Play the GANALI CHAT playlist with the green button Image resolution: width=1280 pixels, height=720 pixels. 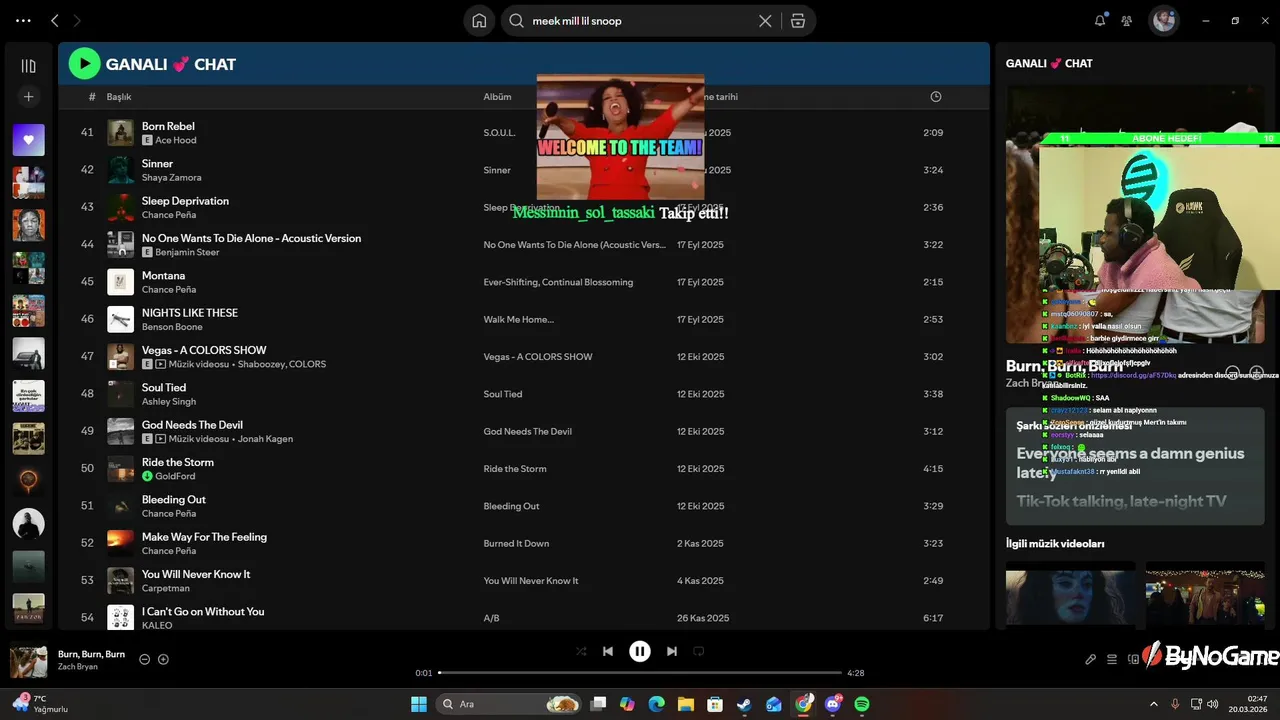click(x=84, y=64)
